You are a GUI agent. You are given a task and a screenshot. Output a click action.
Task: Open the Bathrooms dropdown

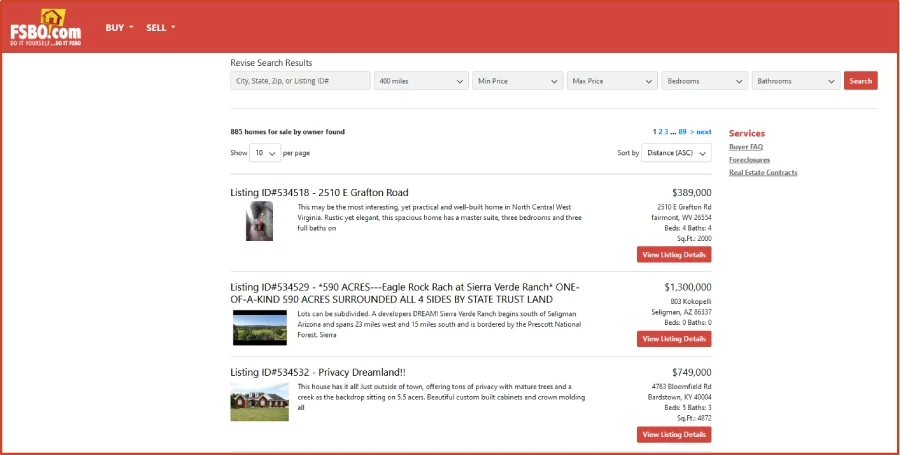pos(796,81)
